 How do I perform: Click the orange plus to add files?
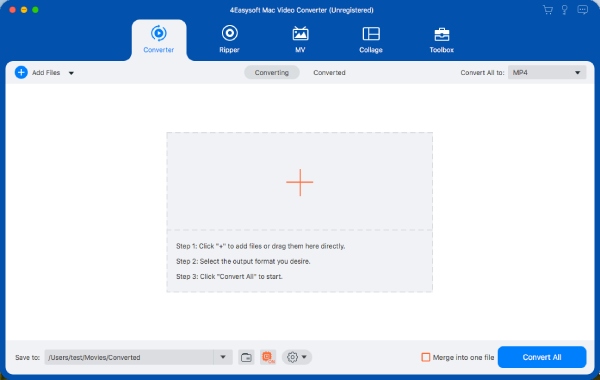pyautogui.click(x=300, y=182)
